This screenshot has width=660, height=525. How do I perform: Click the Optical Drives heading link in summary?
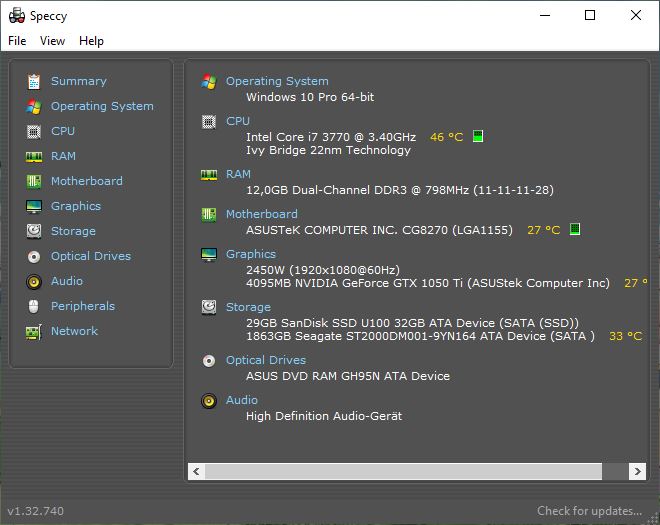pos(266,360)
